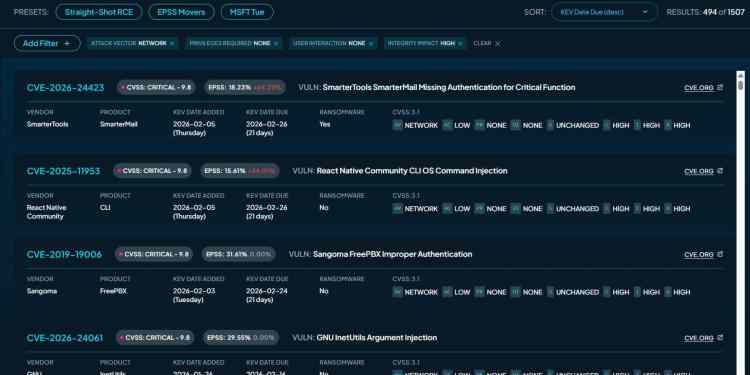Screen dimensions: 750x375
Task: Click the scrollbar thumb of the results list
Action: click(740, 85)
